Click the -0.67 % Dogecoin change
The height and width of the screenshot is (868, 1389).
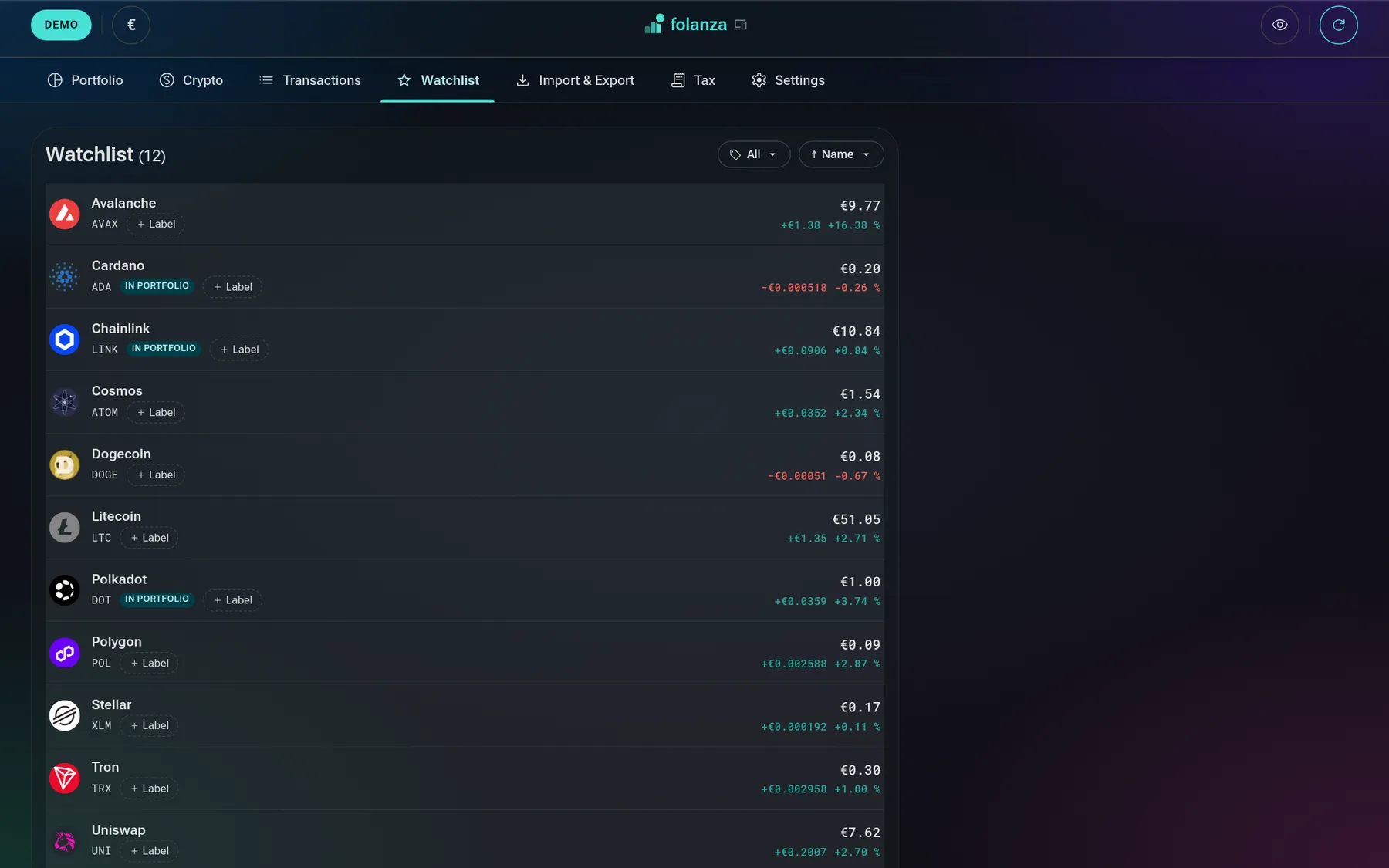click(857, 476)
